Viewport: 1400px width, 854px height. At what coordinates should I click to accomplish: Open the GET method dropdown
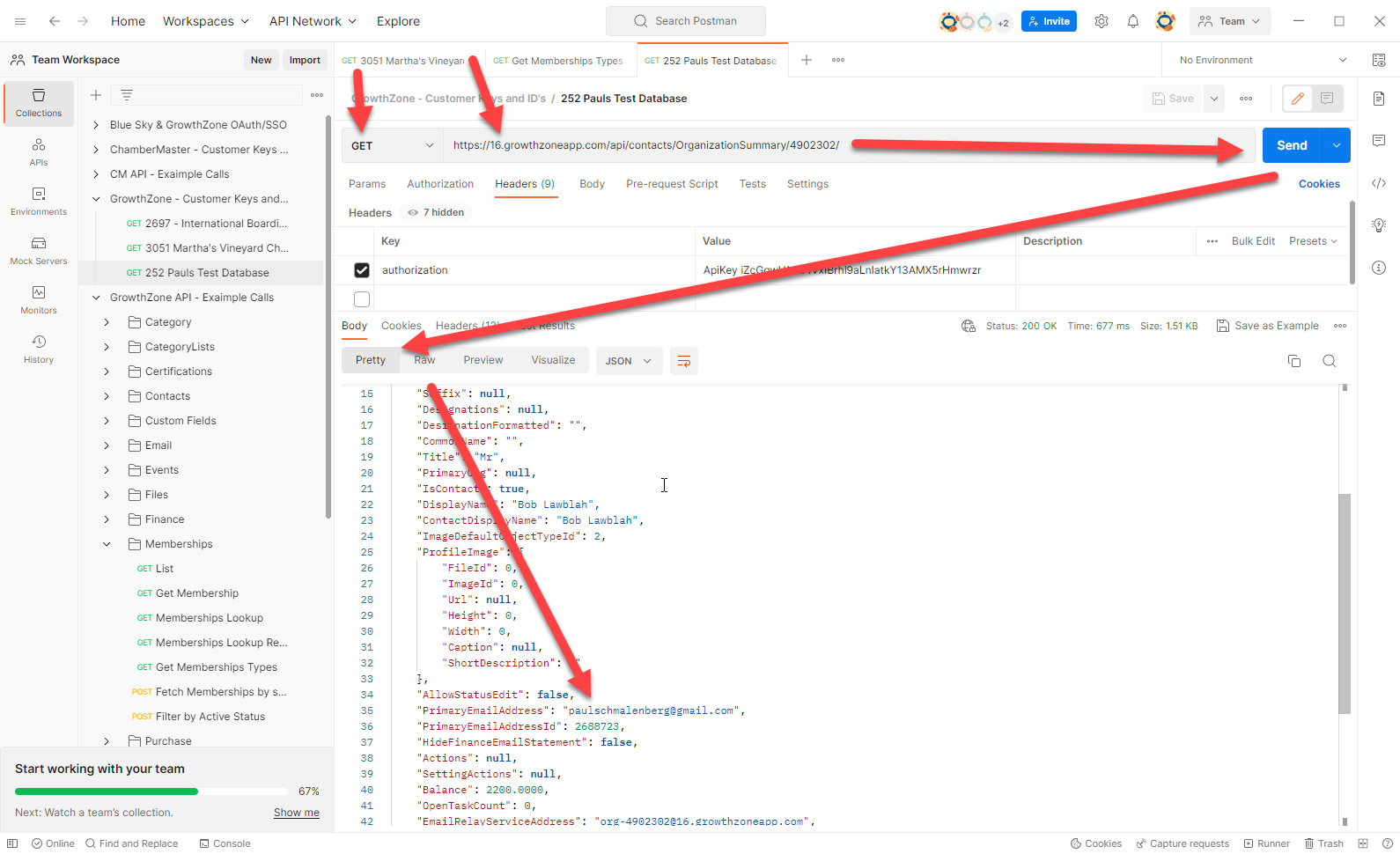click(x=392, y=145)
